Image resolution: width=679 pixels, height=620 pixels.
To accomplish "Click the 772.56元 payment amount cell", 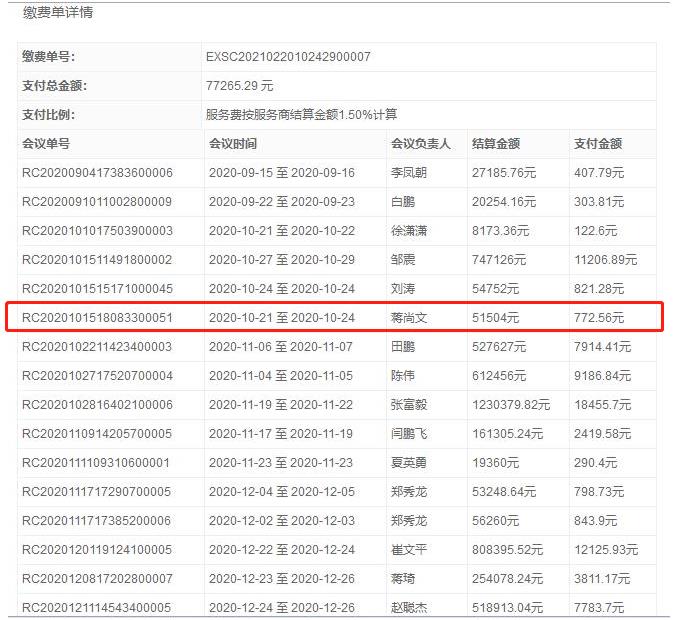I will point(599,318).
